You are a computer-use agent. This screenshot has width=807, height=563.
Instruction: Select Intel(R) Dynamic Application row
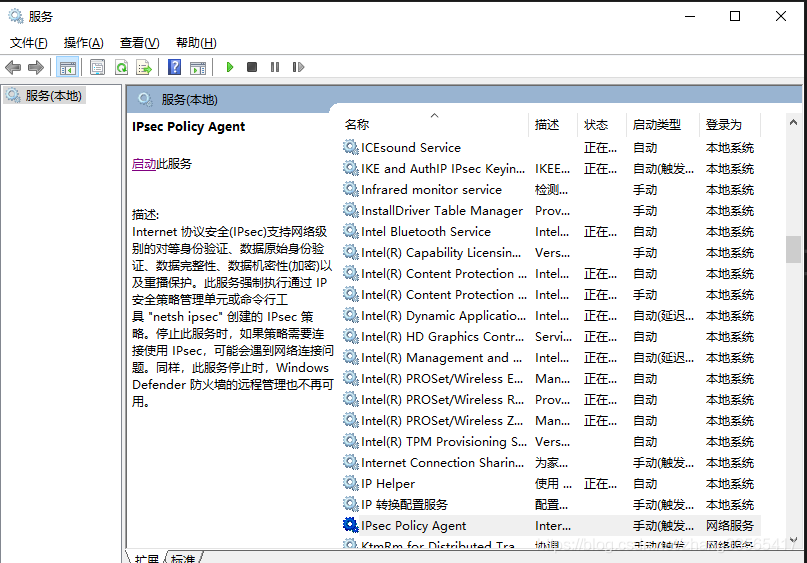pyautogui.click(x=551, y=315)
